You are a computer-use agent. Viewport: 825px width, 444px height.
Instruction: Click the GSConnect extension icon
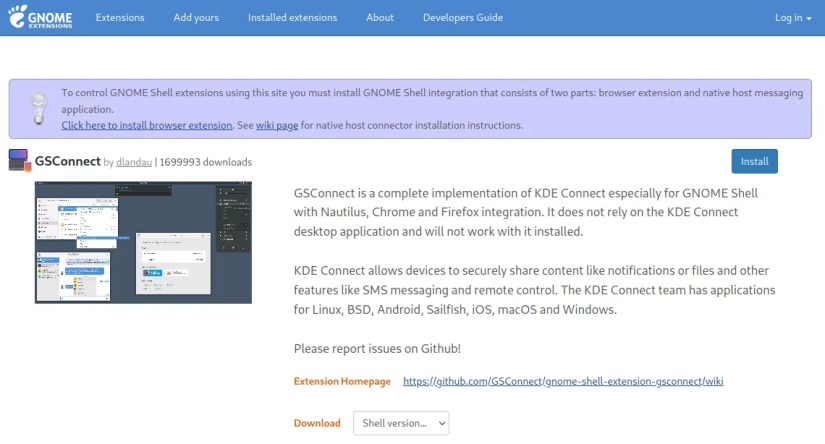(x=19, y=161)
